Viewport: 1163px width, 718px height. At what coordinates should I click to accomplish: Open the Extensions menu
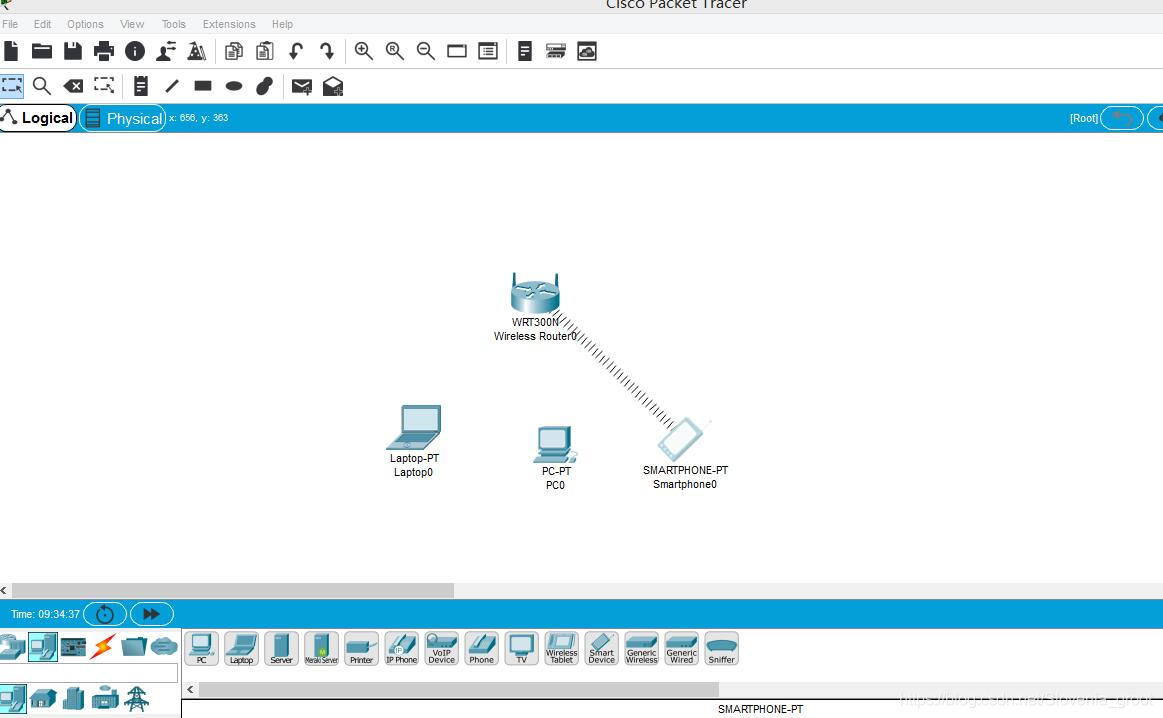click(229, 24)
